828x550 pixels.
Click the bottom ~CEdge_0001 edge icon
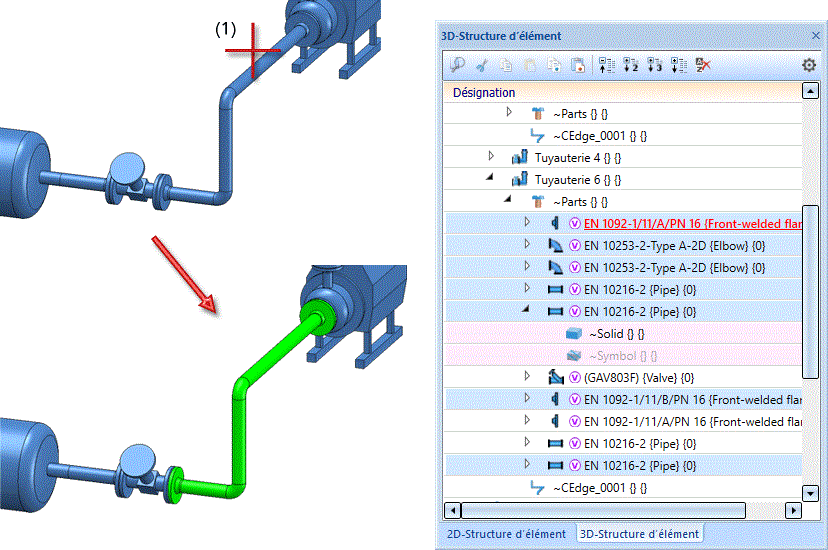point(537,488)
